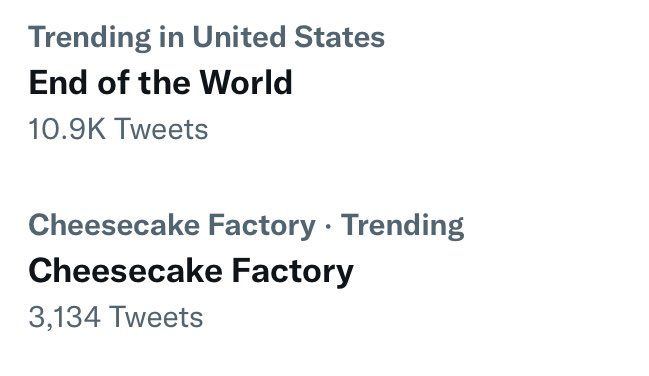This screenshot has width=649, height=376.
Task: Click the word Cheesecake in bold trend title
Action: [125, 270]
